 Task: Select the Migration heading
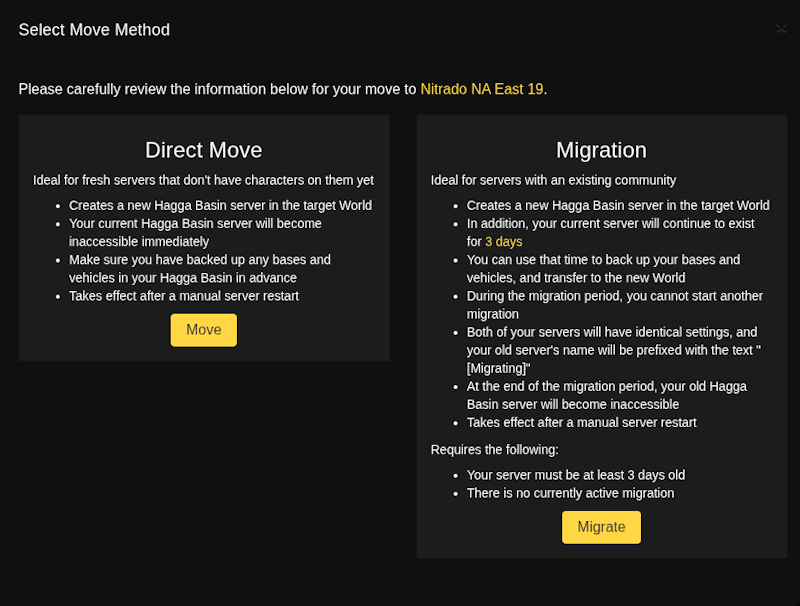601,150
